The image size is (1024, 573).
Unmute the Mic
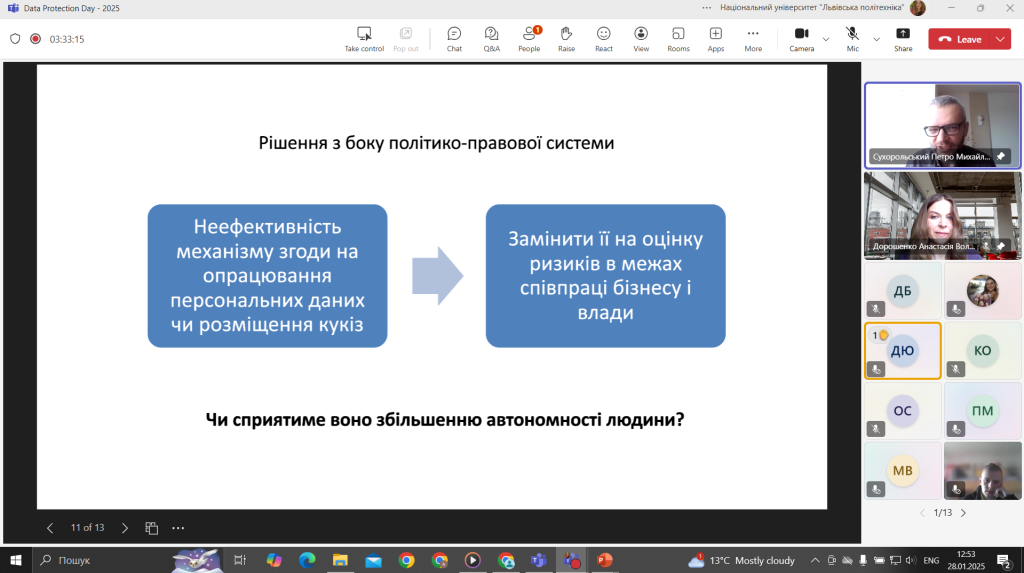click(852, 39)
